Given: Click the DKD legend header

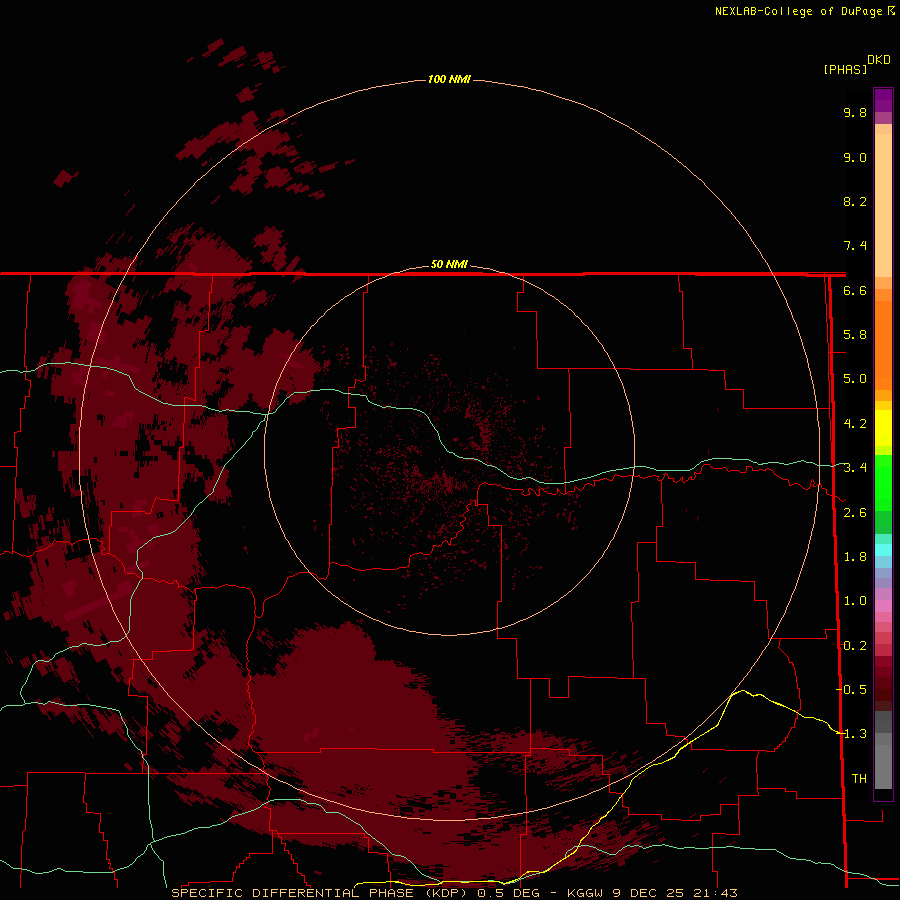Looking at the screenshot, I should point(879,60).
